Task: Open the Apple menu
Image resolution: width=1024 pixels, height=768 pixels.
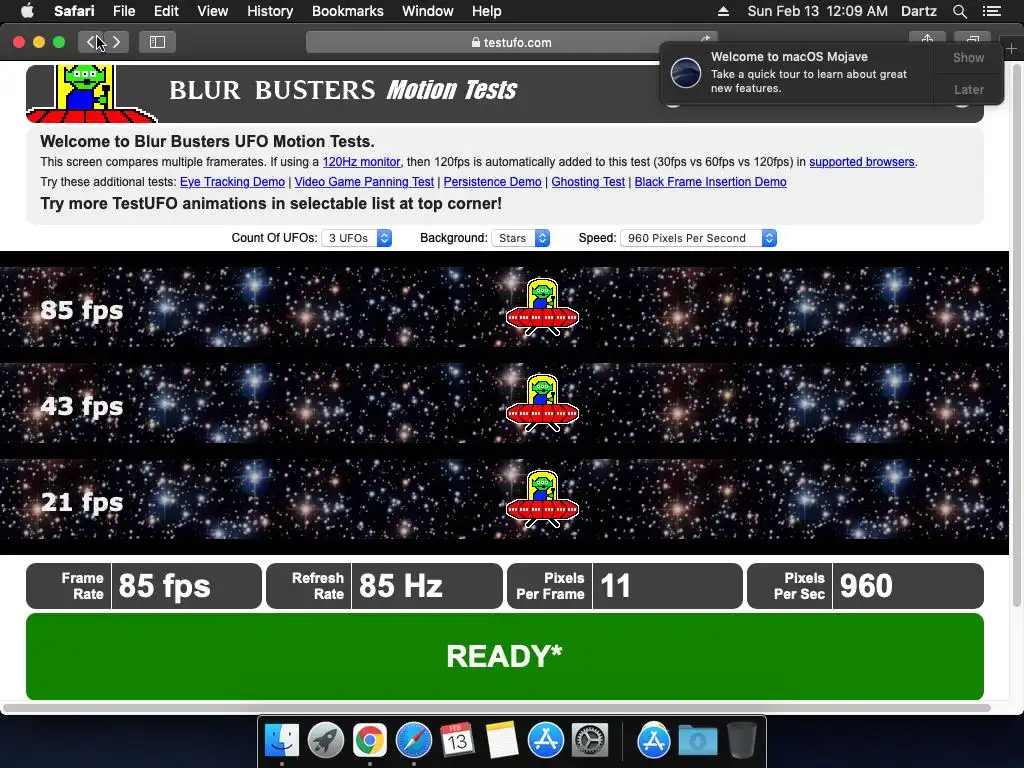Action: 27,11
